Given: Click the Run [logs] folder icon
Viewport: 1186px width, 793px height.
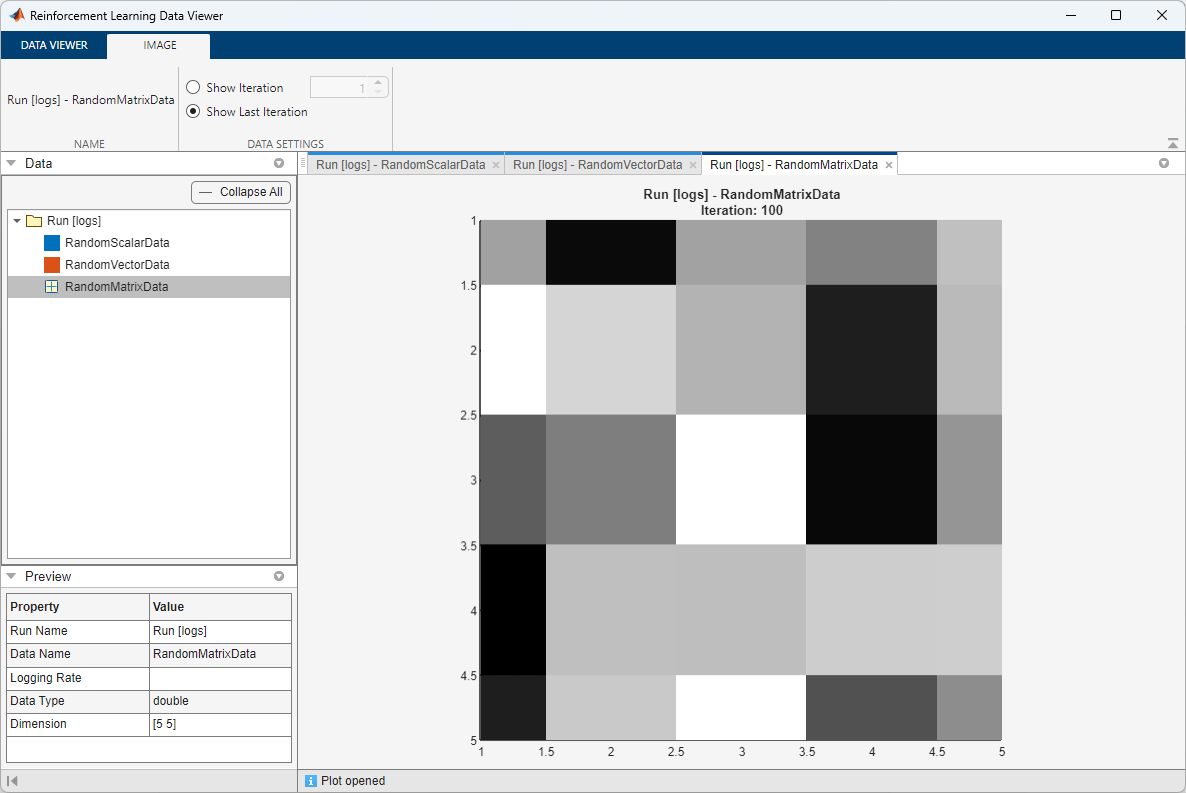Looking at the screenshot, I should pyautogui.click(x=33, y=221).
